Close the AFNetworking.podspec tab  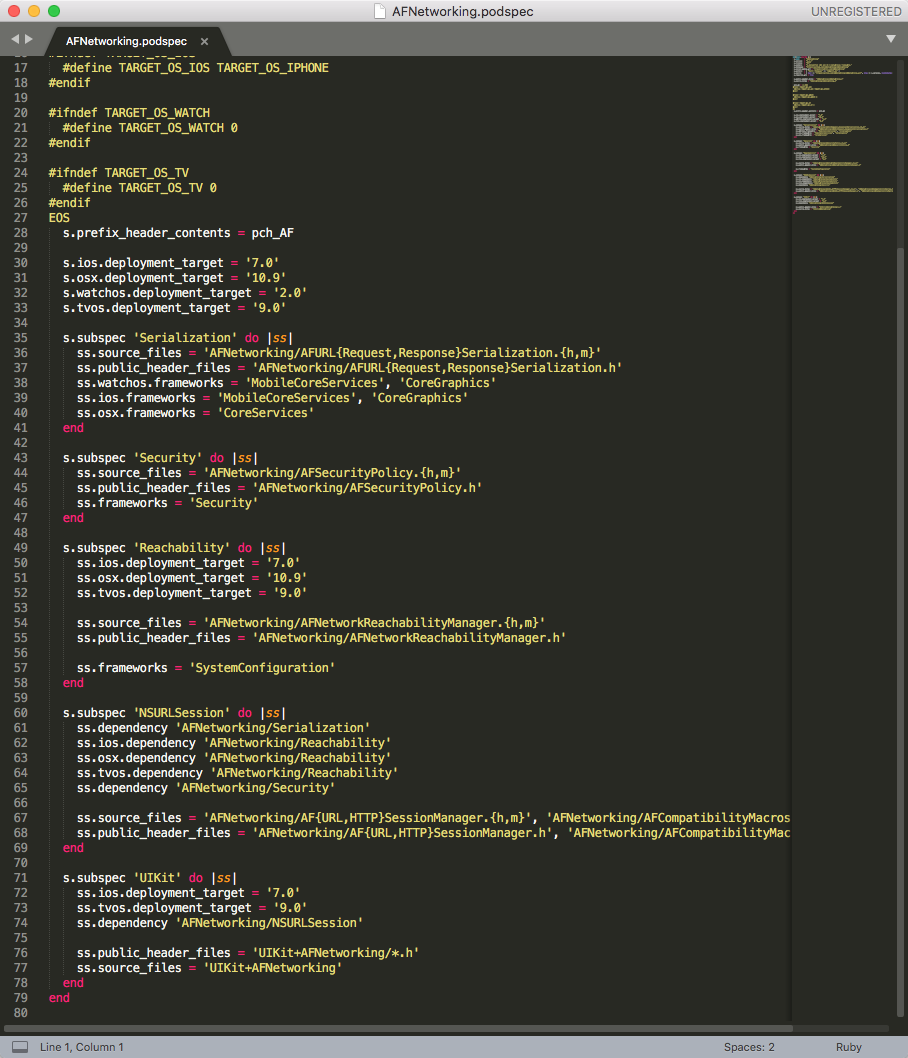[x=204, y=41]
